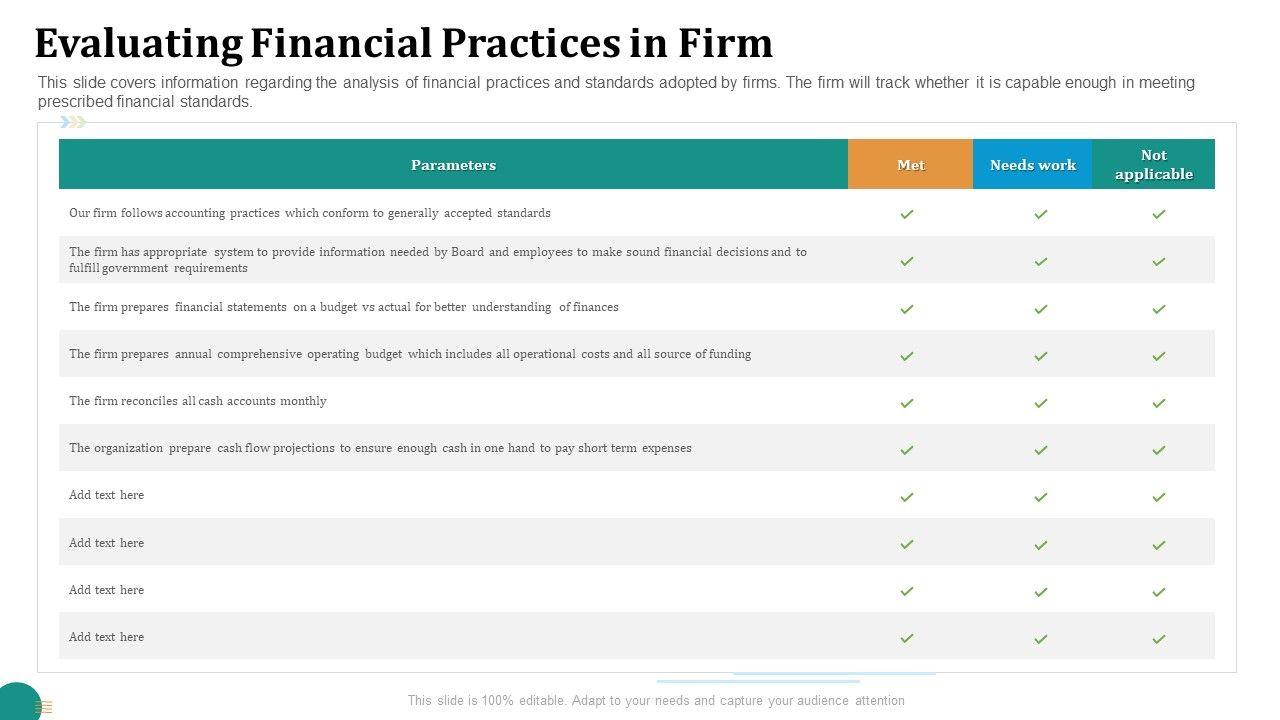Select the Parameters column header
Image resolution: width=1280 pixels, height=720 pixels.
pos(453,165)
